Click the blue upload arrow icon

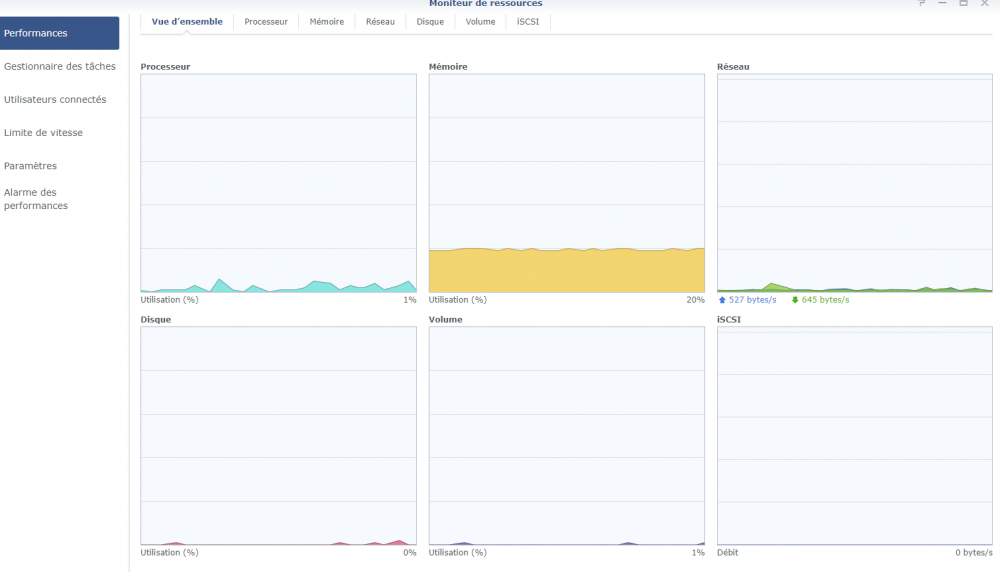(723, 300)
